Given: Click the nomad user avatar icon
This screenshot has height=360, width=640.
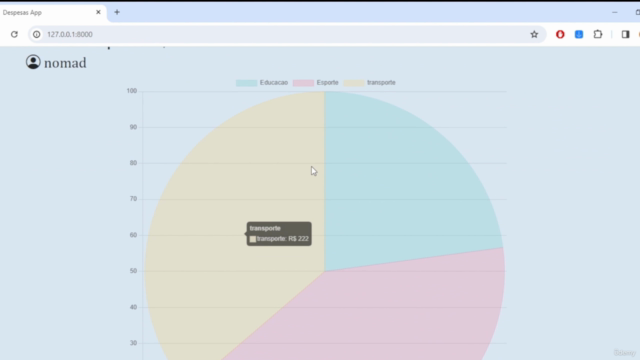Looking at the screenshot, I should point(33,62).
